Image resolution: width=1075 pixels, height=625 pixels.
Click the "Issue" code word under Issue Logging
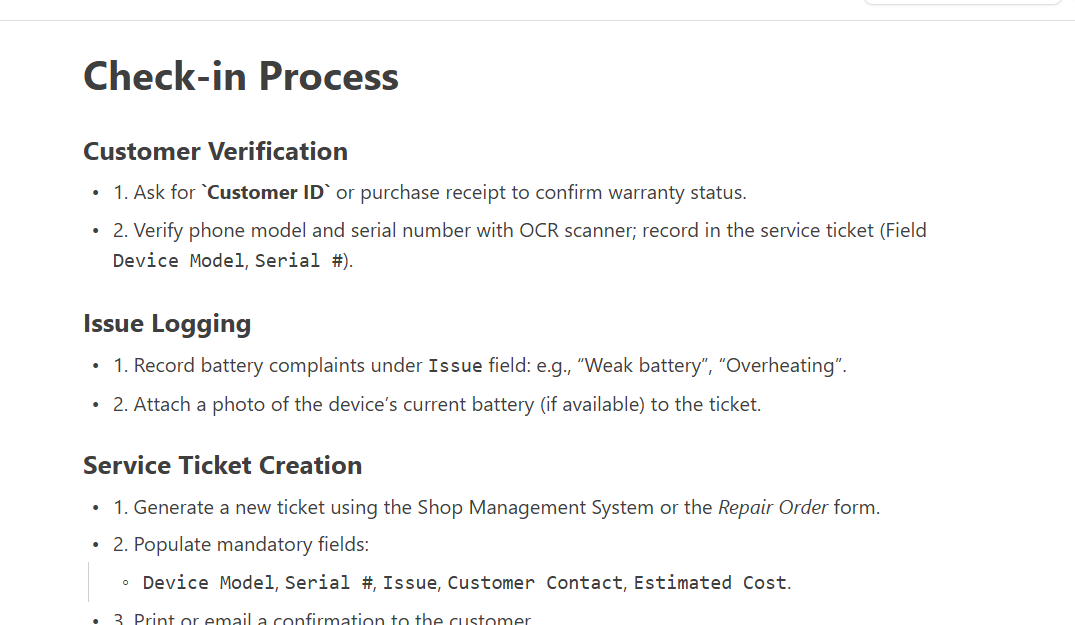(455, 366)
